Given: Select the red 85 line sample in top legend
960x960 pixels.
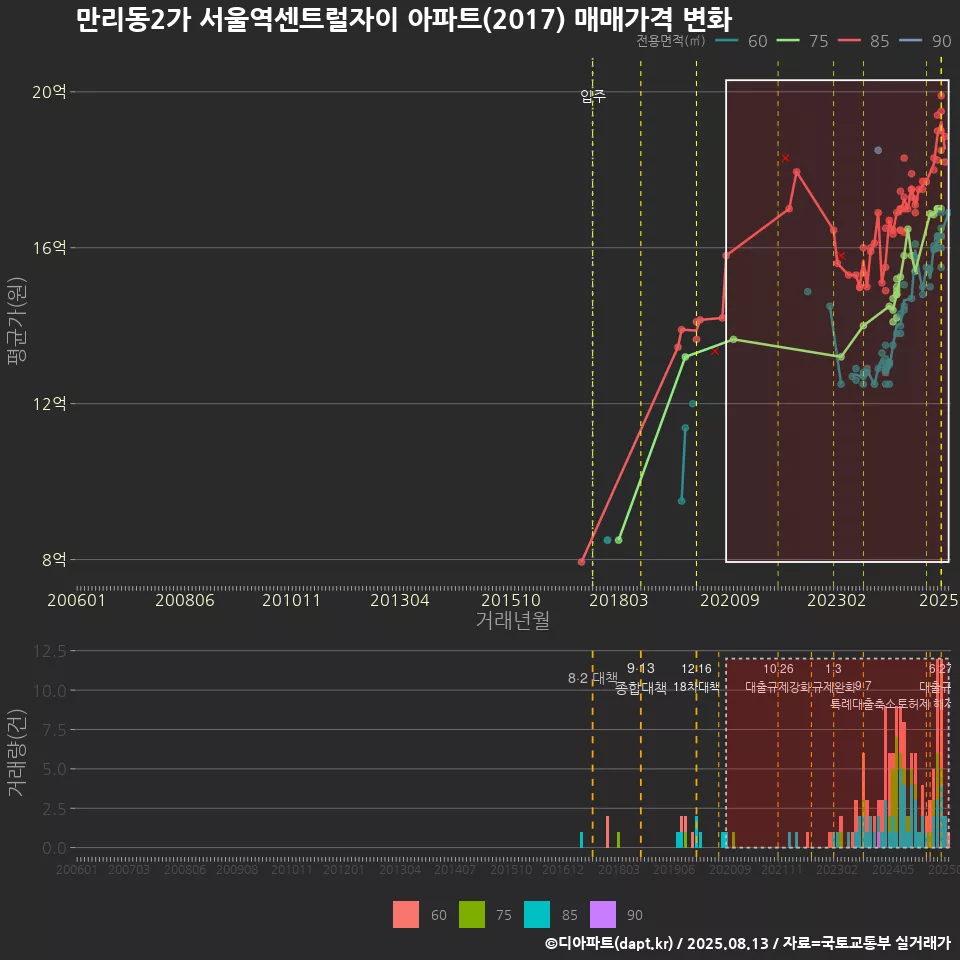Looking at the screenshot, I should tap(849, 41).
